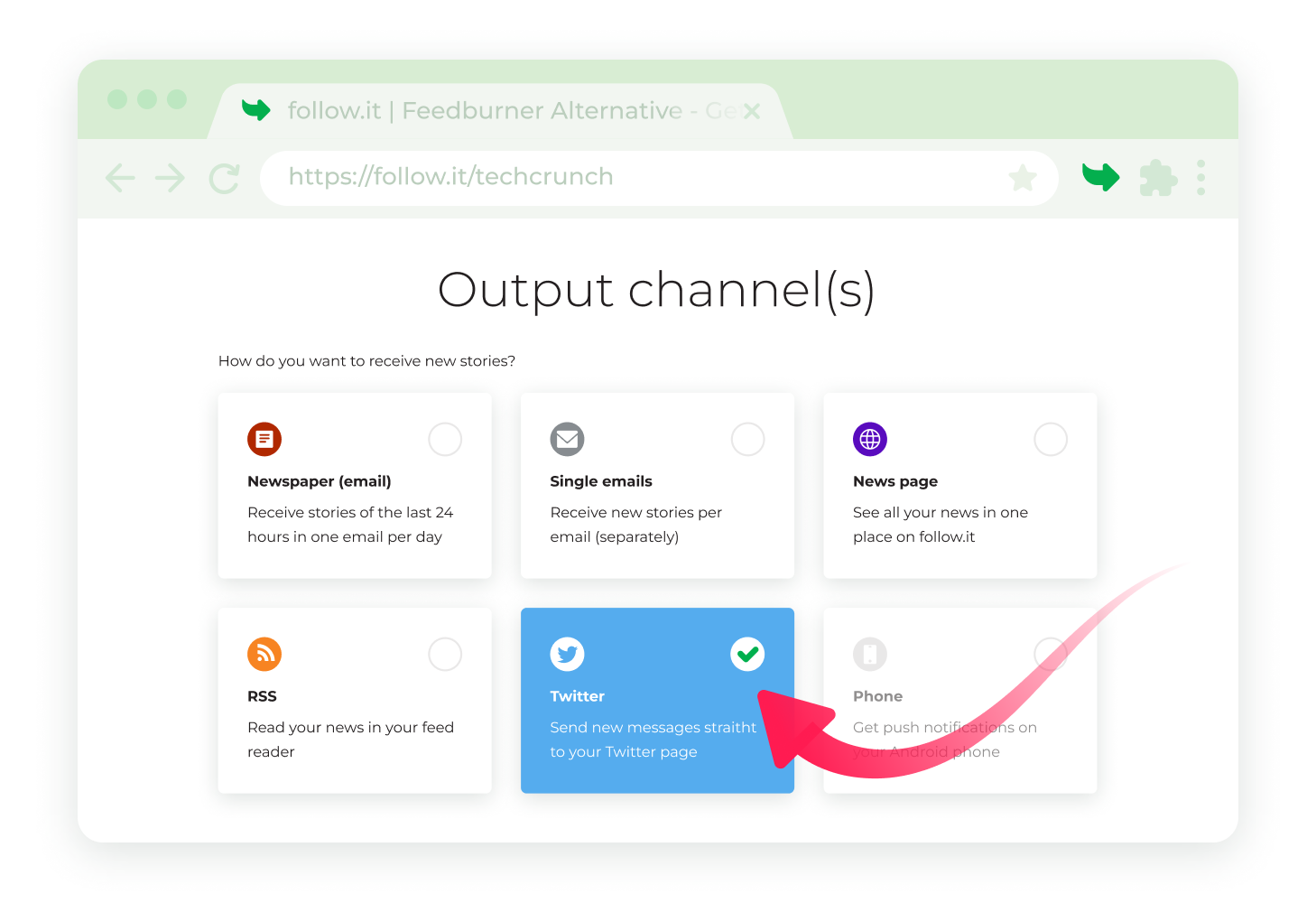
Task: Uncheck the Twitter green checkmark
Action: (748, 654)
